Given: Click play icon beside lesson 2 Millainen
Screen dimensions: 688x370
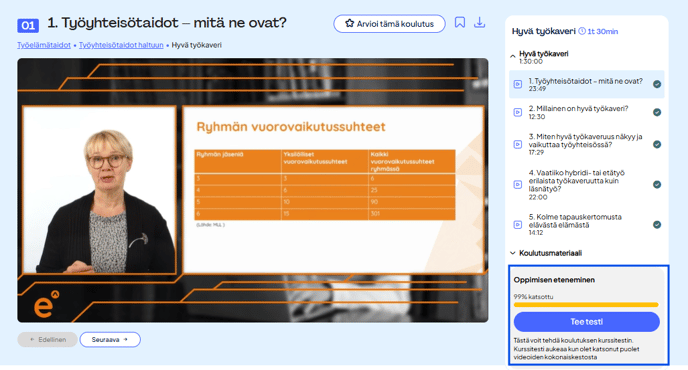Looking at the screenshot, I should click(518, 112).
